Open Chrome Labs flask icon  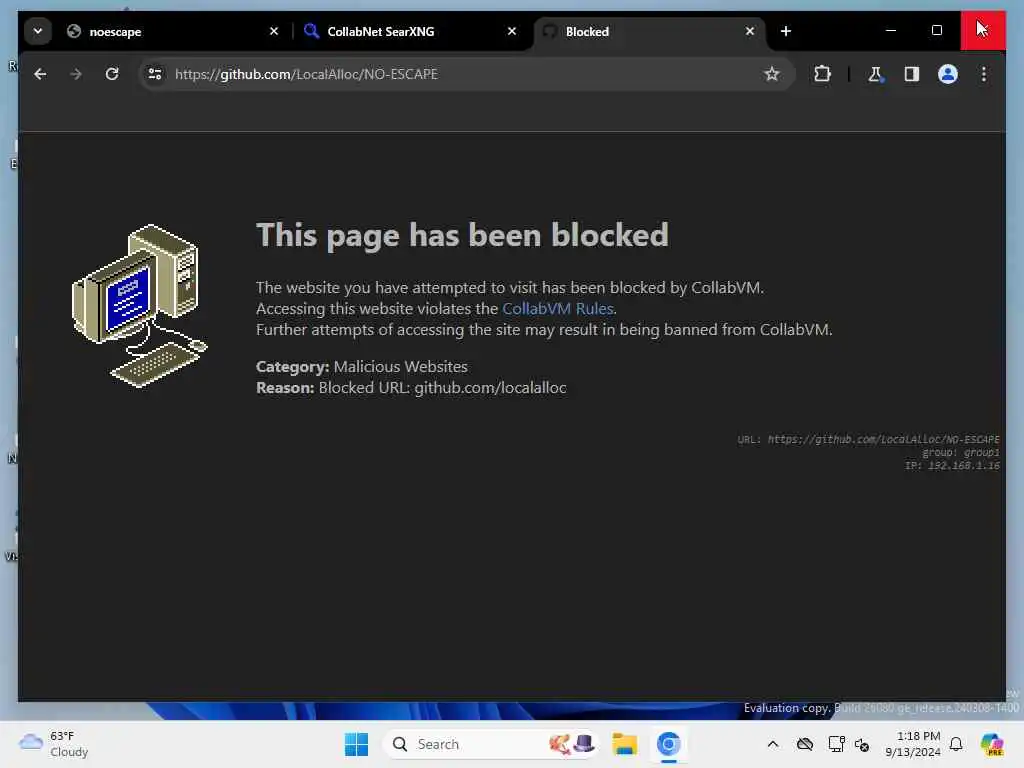click(875, 74)
